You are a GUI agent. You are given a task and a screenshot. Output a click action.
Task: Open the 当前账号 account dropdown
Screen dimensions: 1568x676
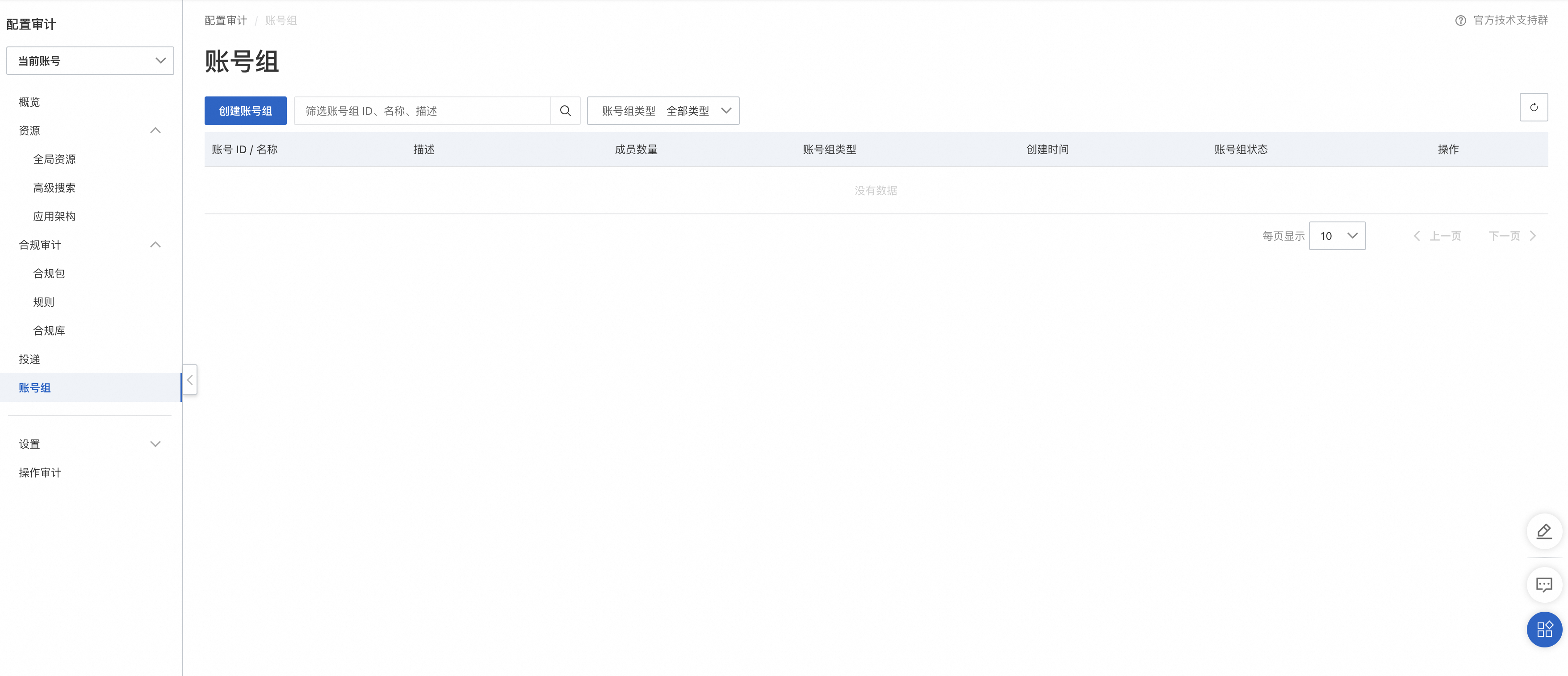coord(90,61)
